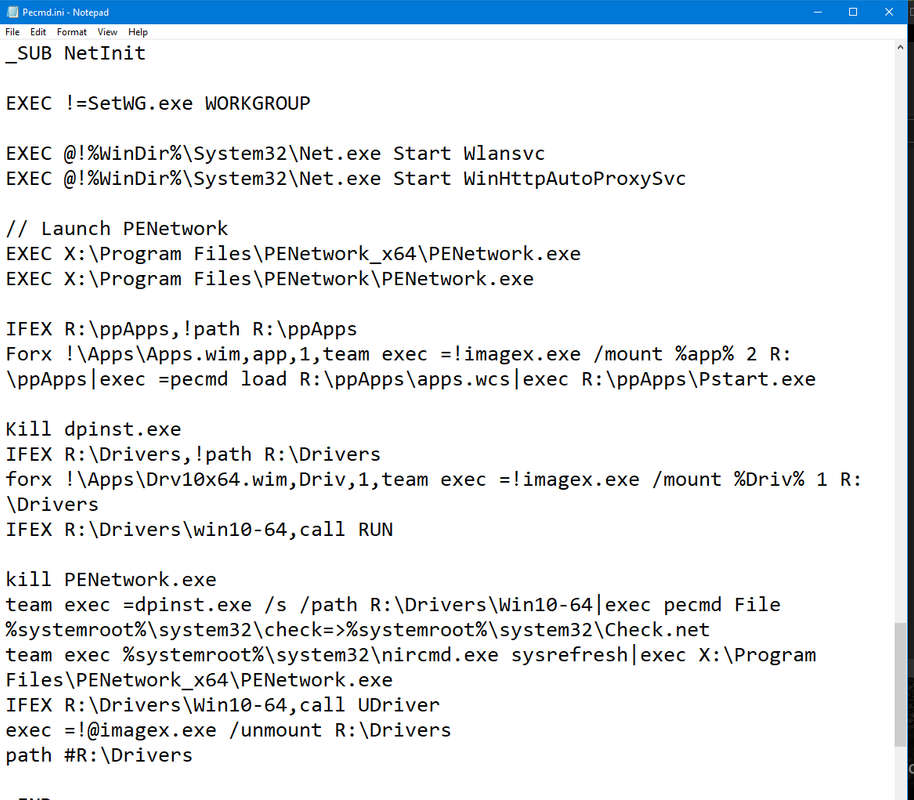Viewport: 914px width, 800px height.
Task: Open the Help menu
Action: [138, 32]
